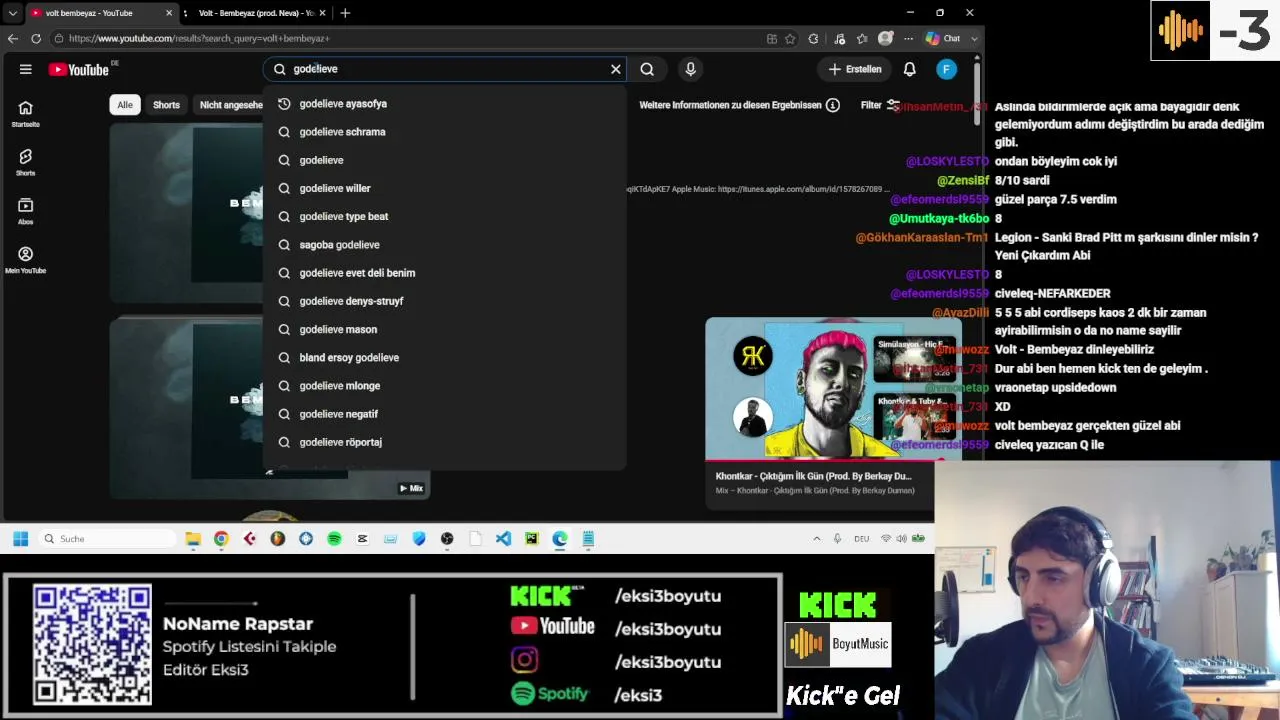Open PyCharm from the taskbar
This screenshot has width=1280, height=720.
[x=531, y=539]
